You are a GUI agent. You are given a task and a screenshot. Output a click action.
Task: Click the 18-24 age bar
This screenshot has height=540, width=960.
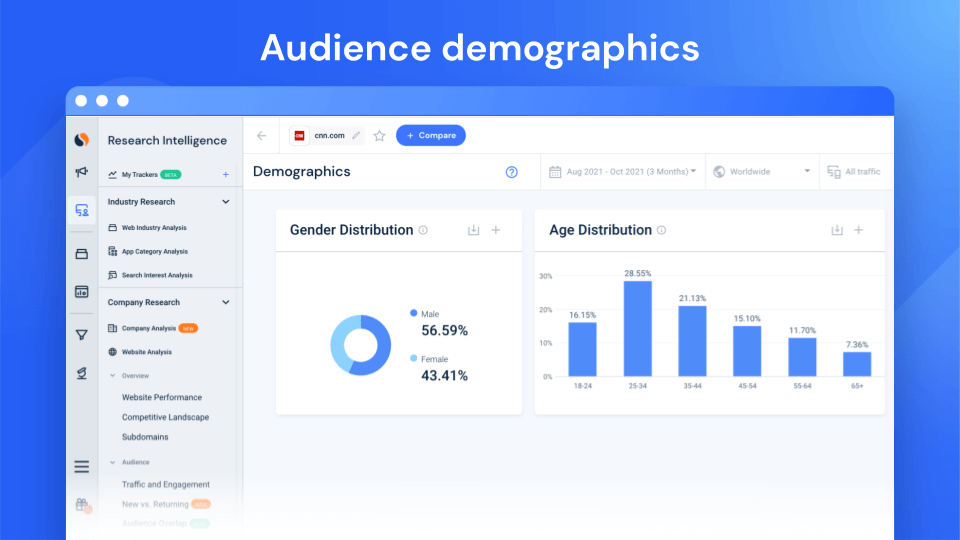(x=582, y=350)
